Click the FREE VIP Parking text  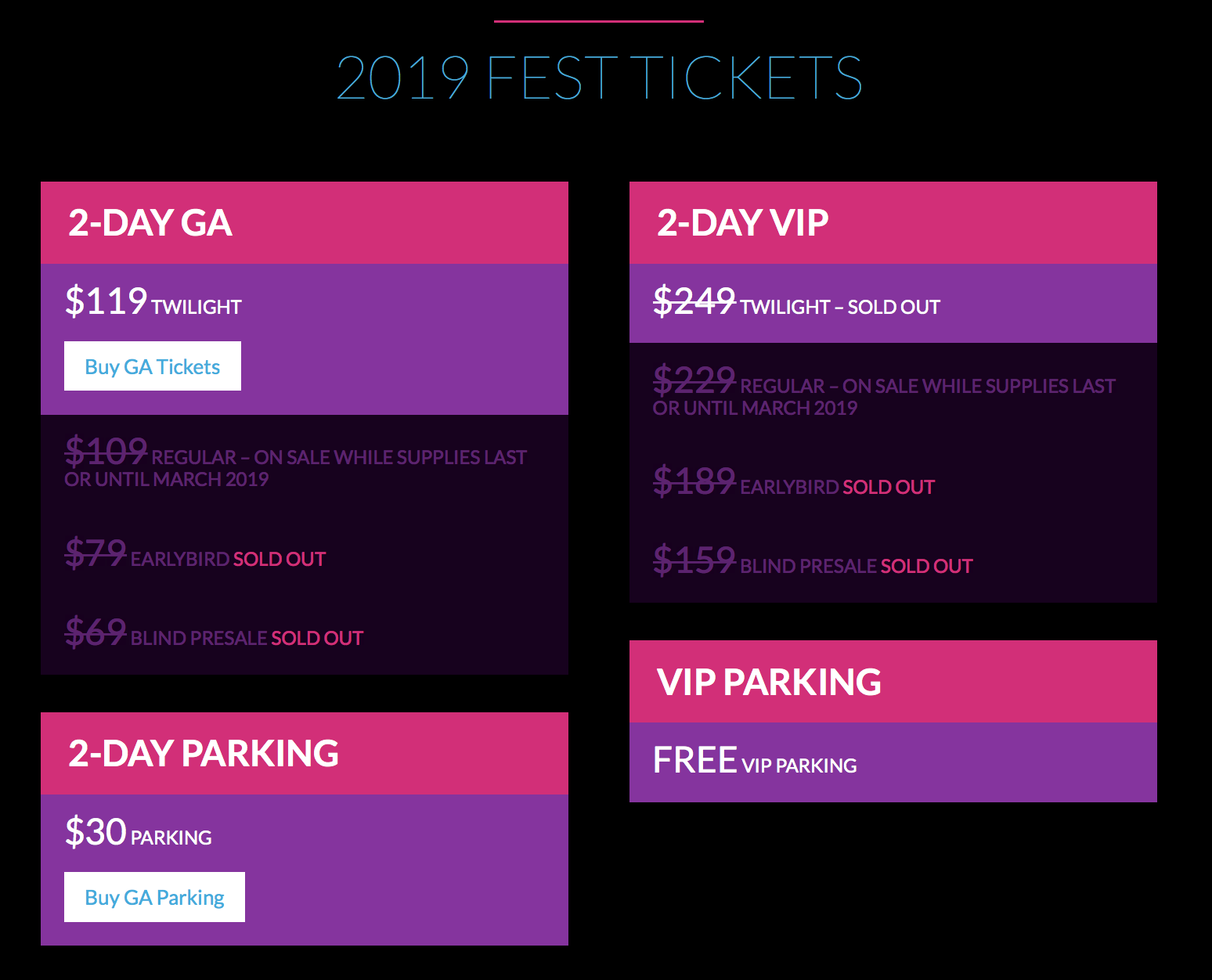pyautogui.click(x=756, y=760)
